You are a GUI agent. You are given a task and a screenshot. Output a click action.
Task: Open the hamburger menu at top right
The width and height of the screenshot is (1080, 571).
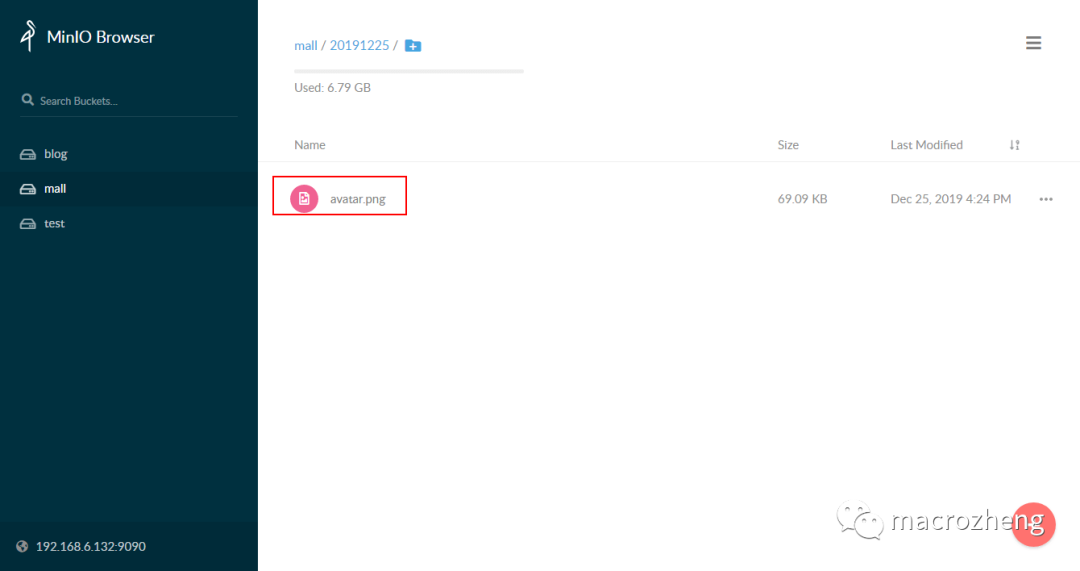click(x=1033, y=43)
